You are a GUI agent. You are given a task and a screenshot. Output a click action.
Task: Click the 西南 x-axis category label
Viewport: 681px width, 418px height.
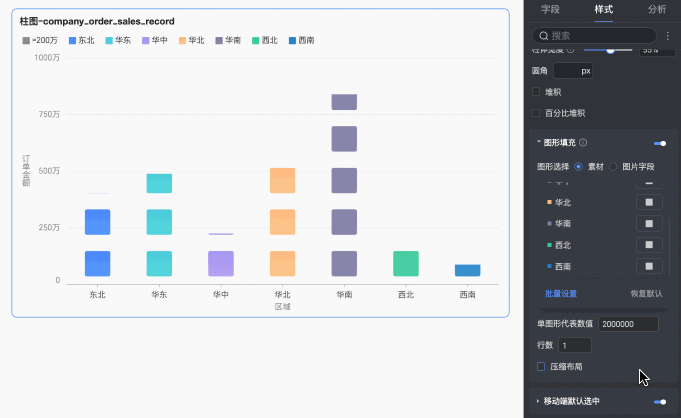(x=467, y=295)
